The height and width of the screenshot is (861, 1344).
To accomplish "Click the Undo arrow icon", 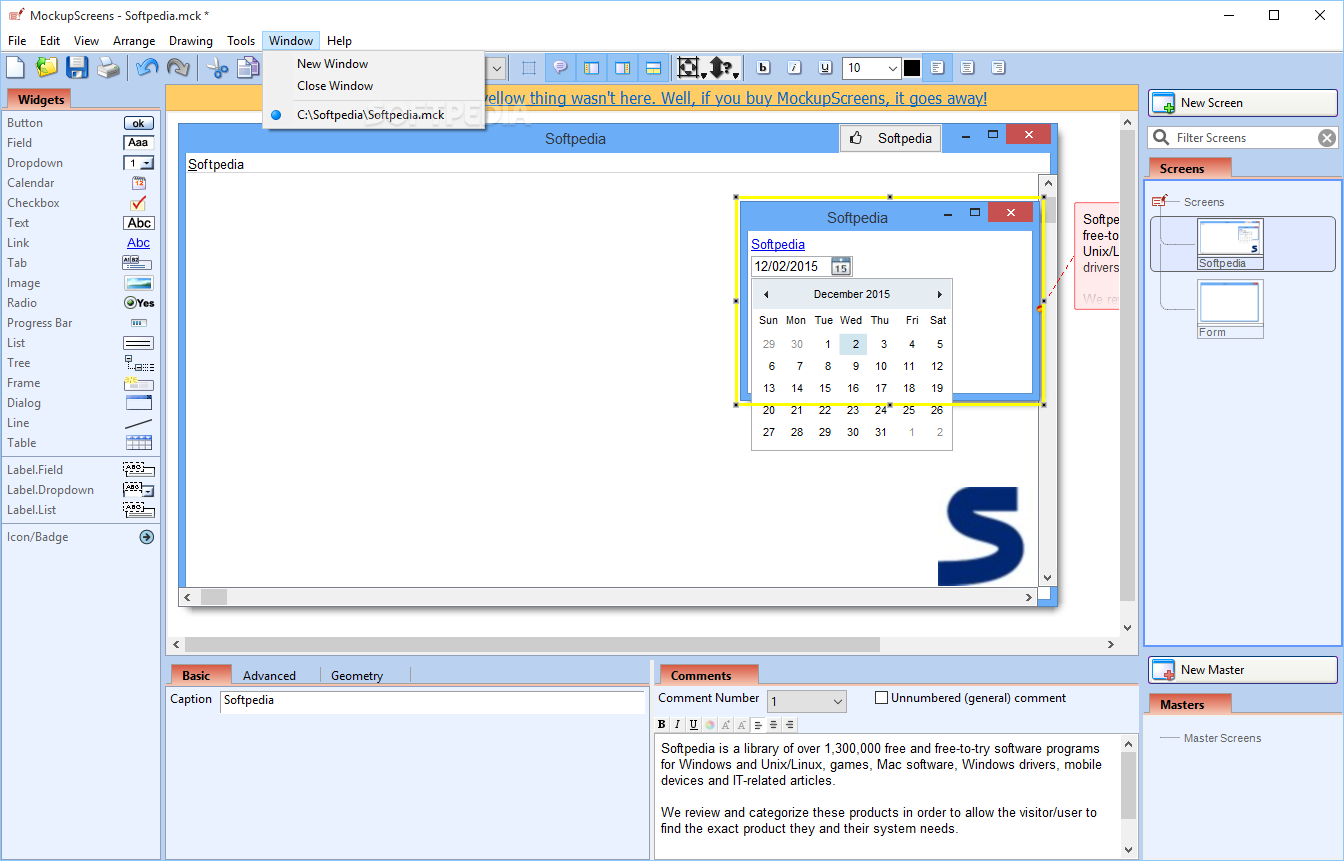I will coord(147,68).
